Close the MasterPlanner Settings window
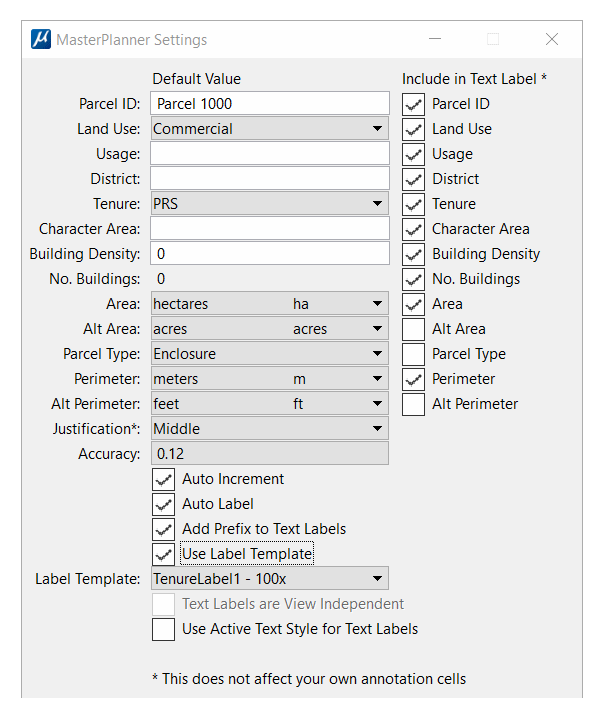Viewport: 601px width, 719px height. 552,39
